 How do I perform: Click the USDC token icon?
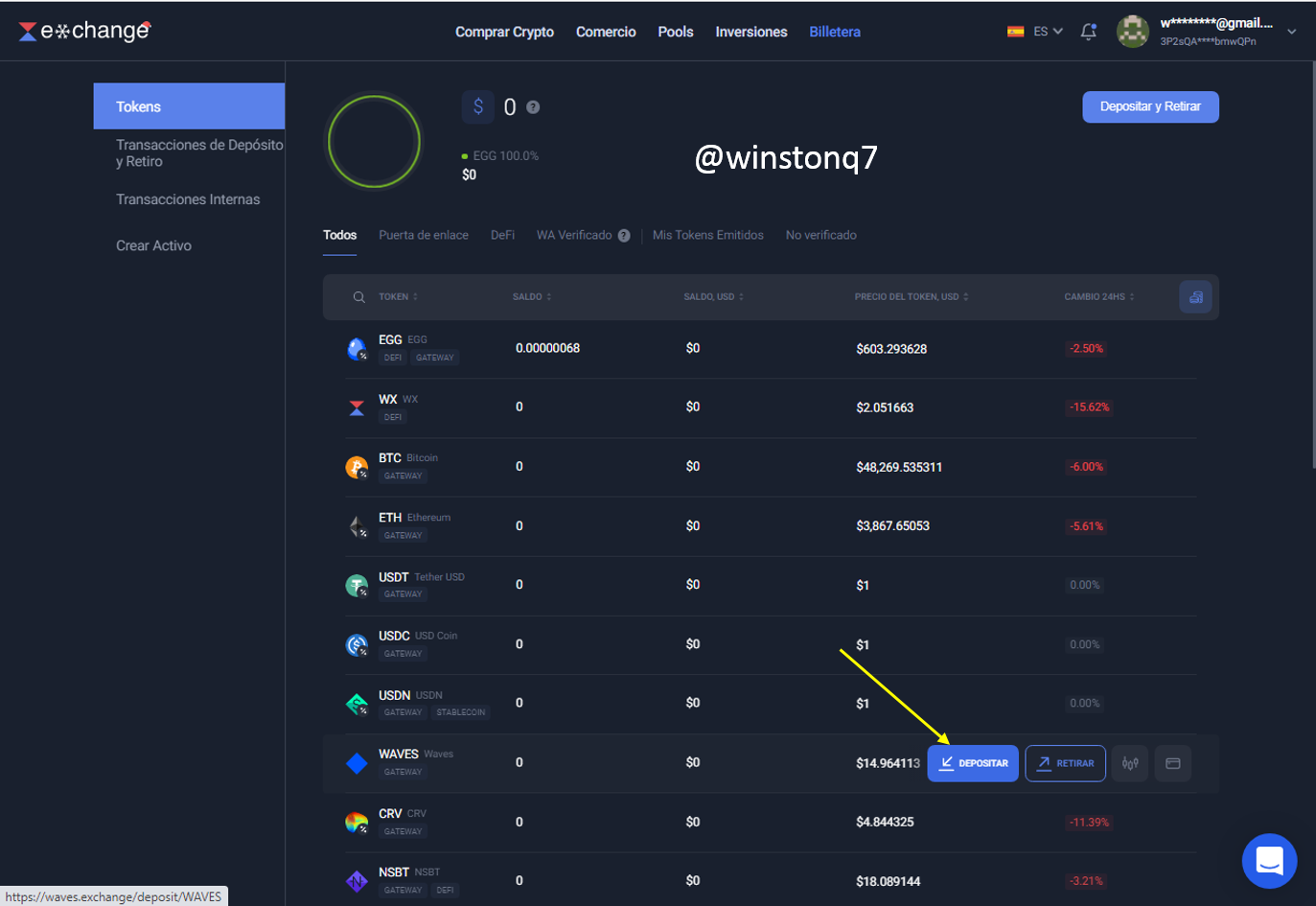click(x=357, y=644)
